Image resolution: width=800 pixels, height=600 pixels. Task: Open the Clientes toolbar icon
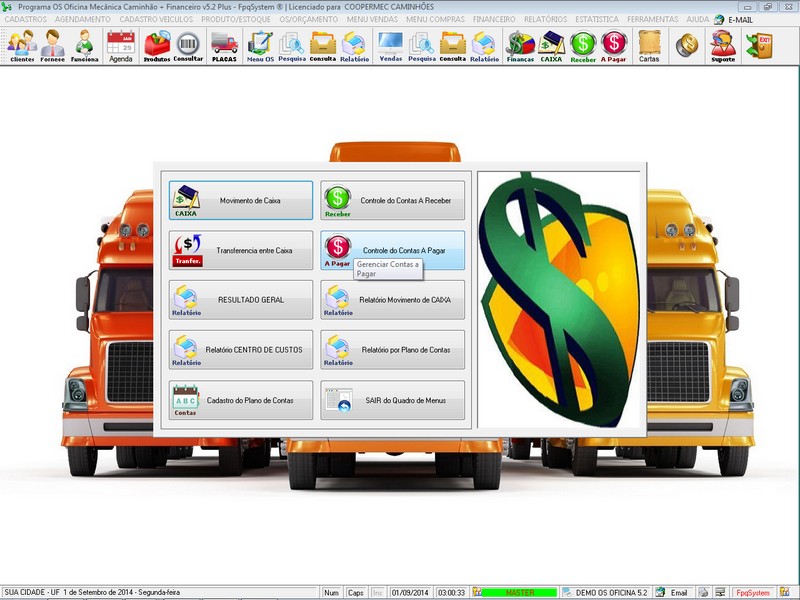[22, 46]
